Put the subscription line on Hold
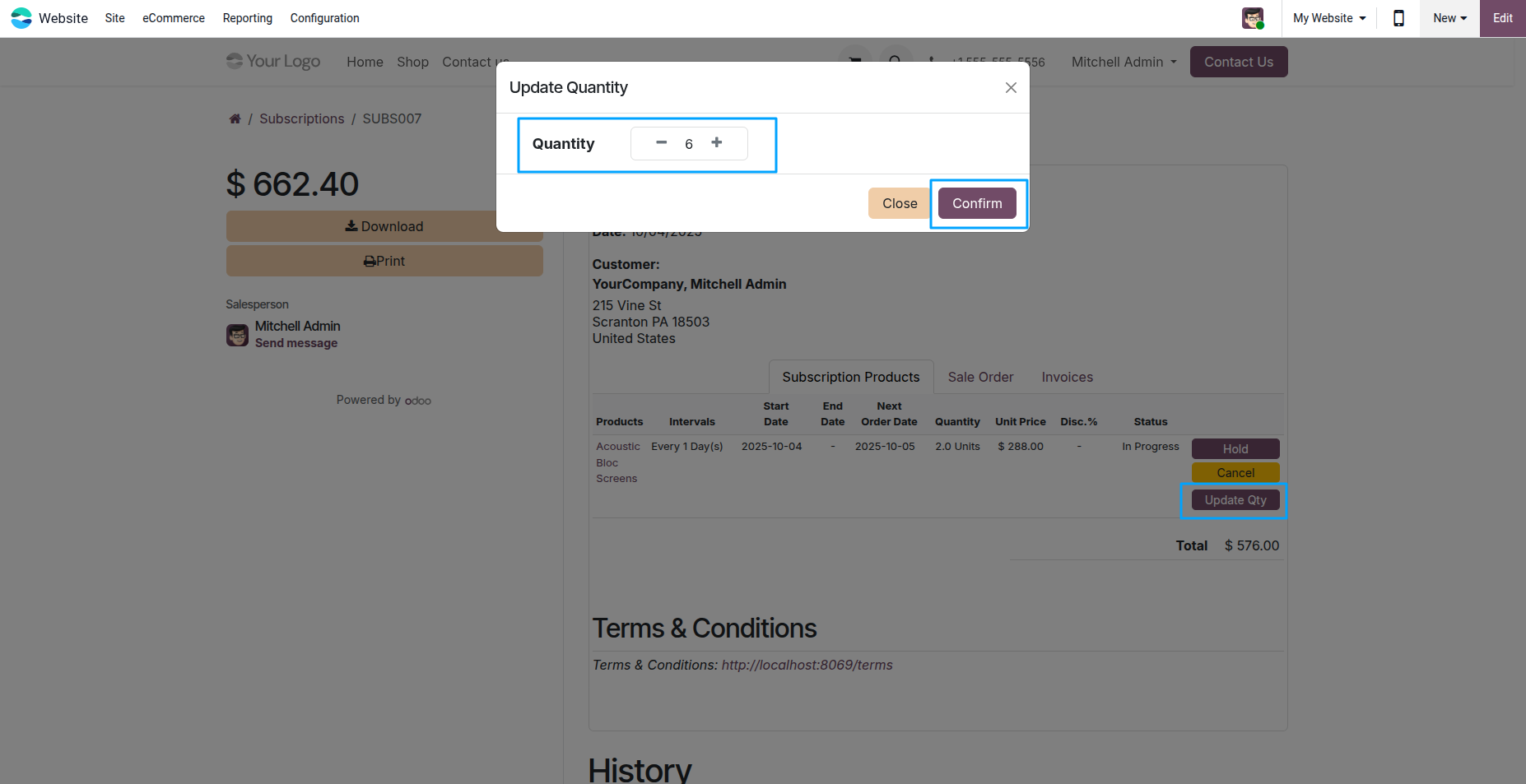Viewport: 1526px width, 784px height. 1235,448
